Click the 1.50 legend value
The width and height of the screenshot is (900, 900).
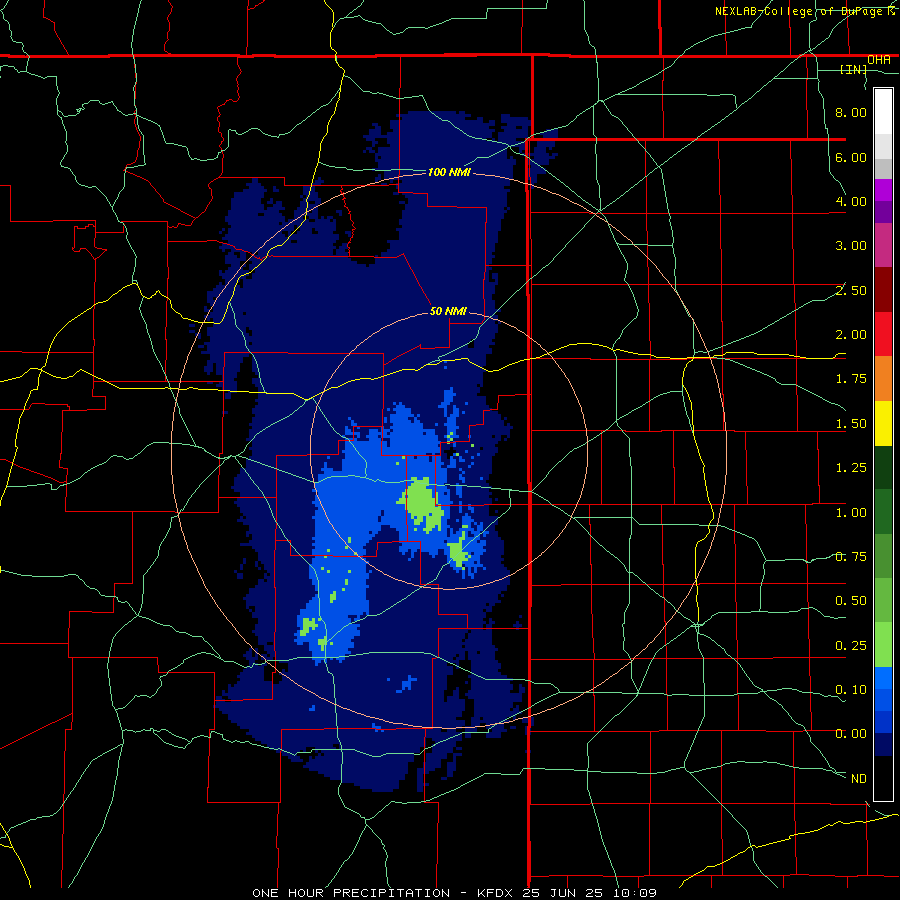[x=851, y=424]
